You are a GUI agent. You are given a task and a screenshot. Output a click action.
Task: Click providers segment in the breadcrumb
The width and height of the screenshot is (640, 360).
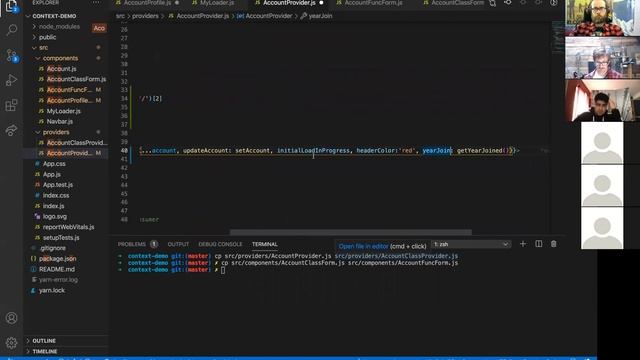pos(145,16)
